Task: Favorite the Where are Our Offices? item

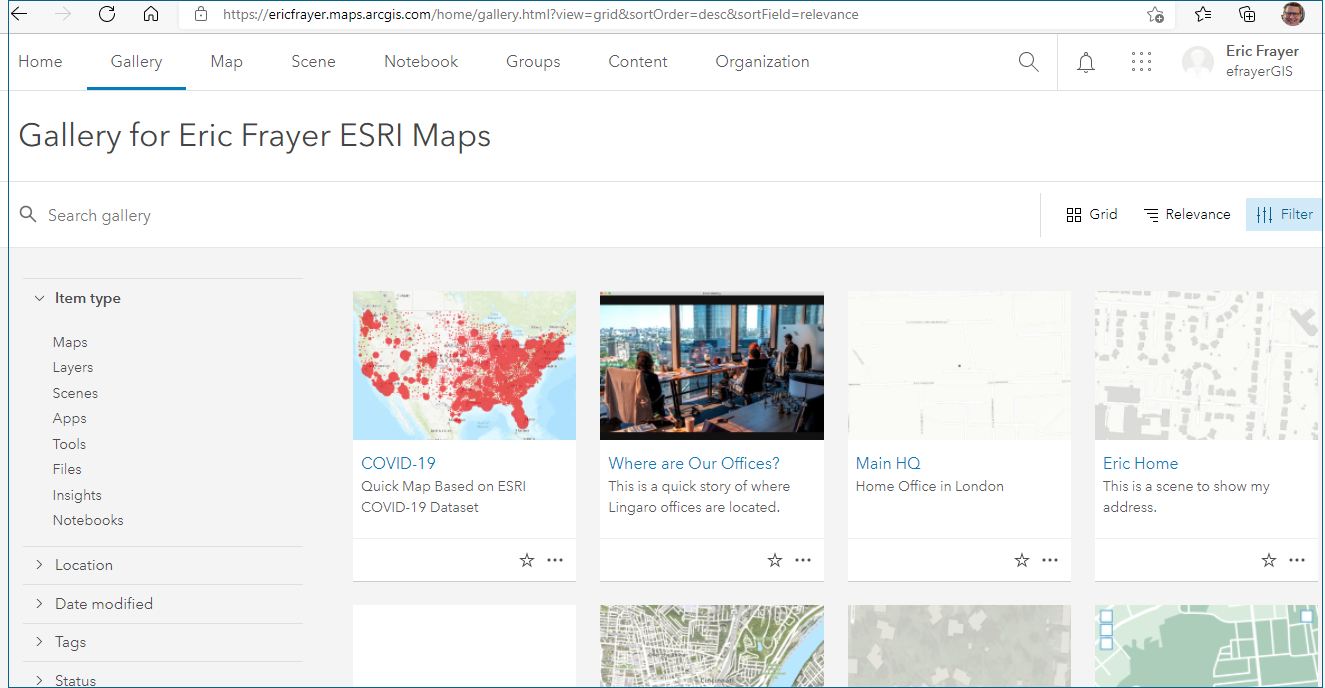Action: tap(775, 561)
